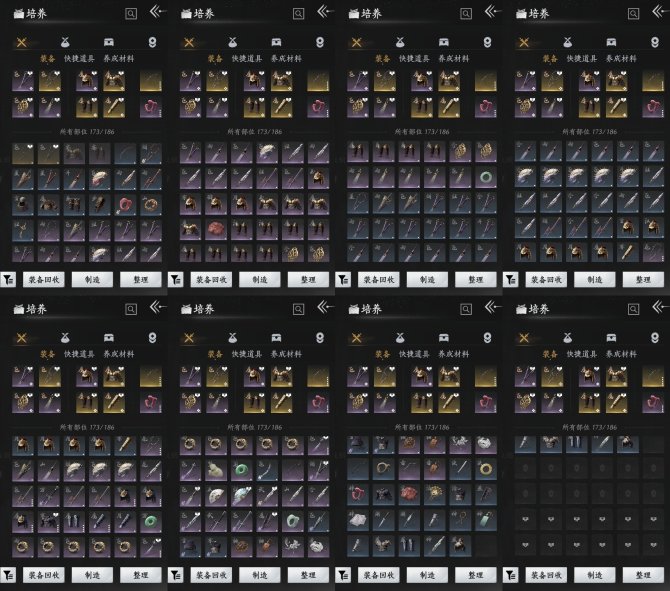Open filter options in the empty-slots panel
This screenshot has width=670, height=591.
pos(511,575)
